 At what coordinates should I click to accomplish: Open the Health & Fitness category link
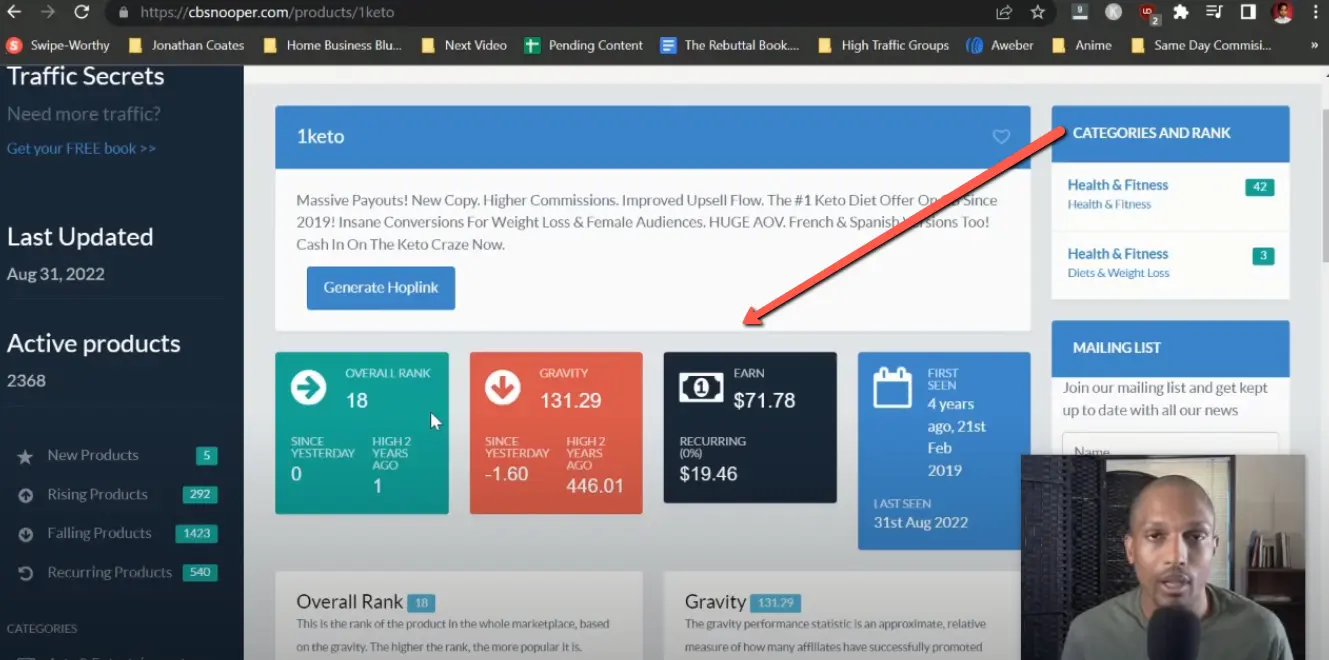coord(1118,184)
